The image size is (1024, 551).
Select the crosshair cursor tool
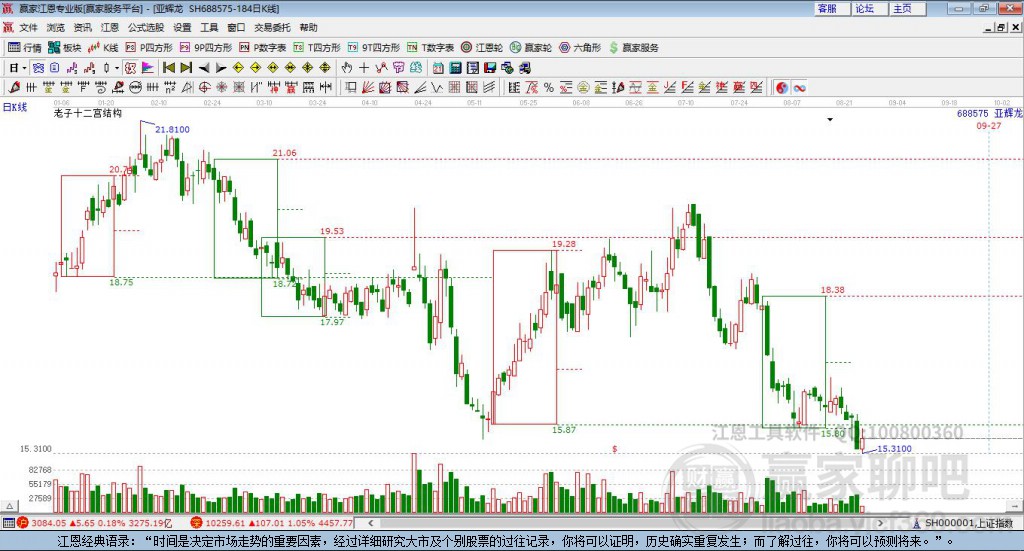pos(364,68)
